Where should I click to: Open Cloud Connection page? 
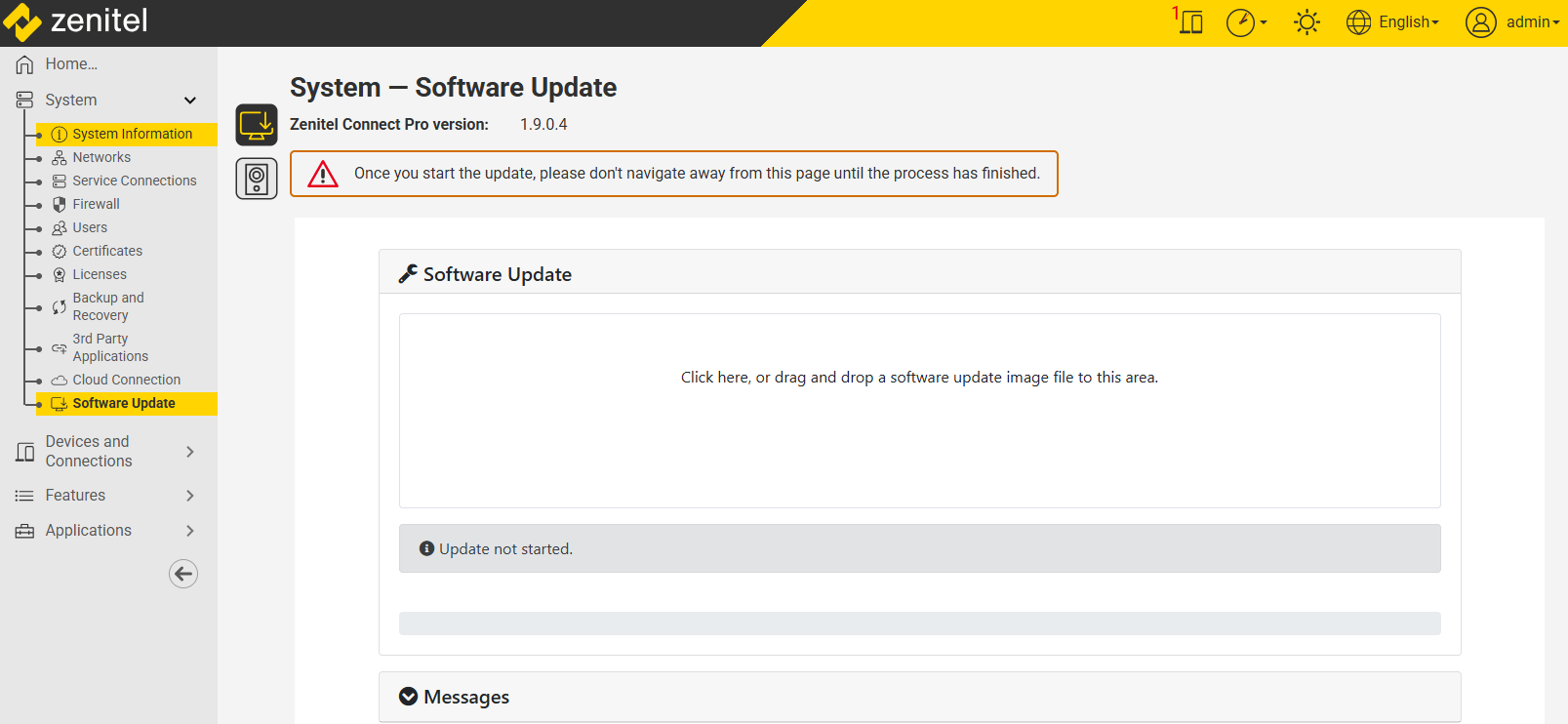126,380
